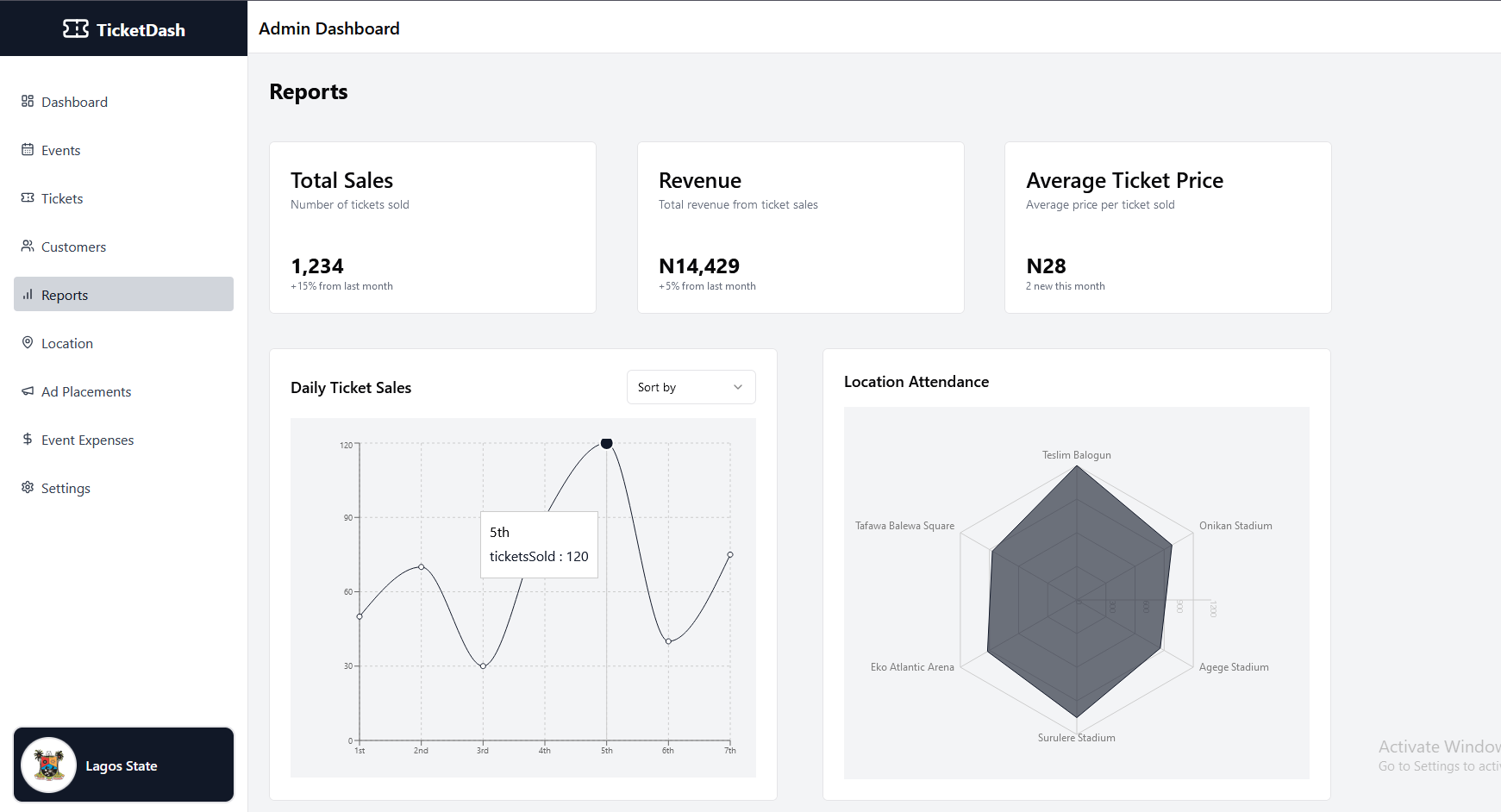Click the Customers people icon
The height and width of the screenshot is (812, 1501).
pyautogui.click(x=28, y=246)
